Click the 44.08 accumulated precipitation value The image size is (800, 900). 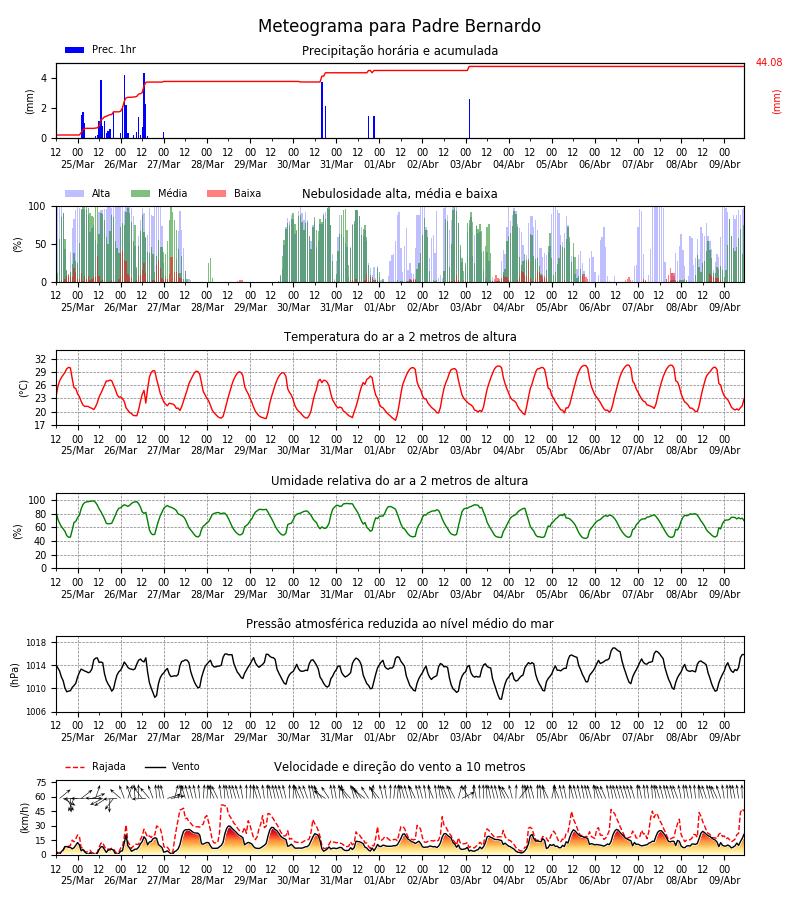coord(769,63)
